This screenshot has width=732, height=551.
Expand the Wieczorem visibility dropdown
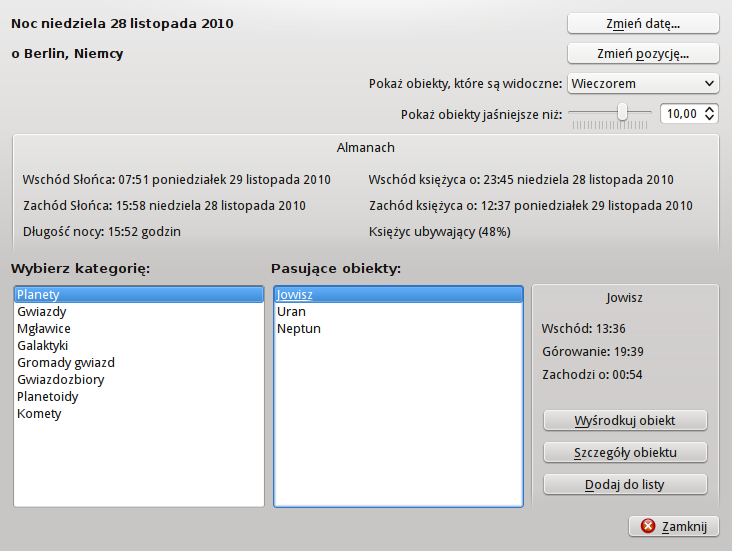643,84
